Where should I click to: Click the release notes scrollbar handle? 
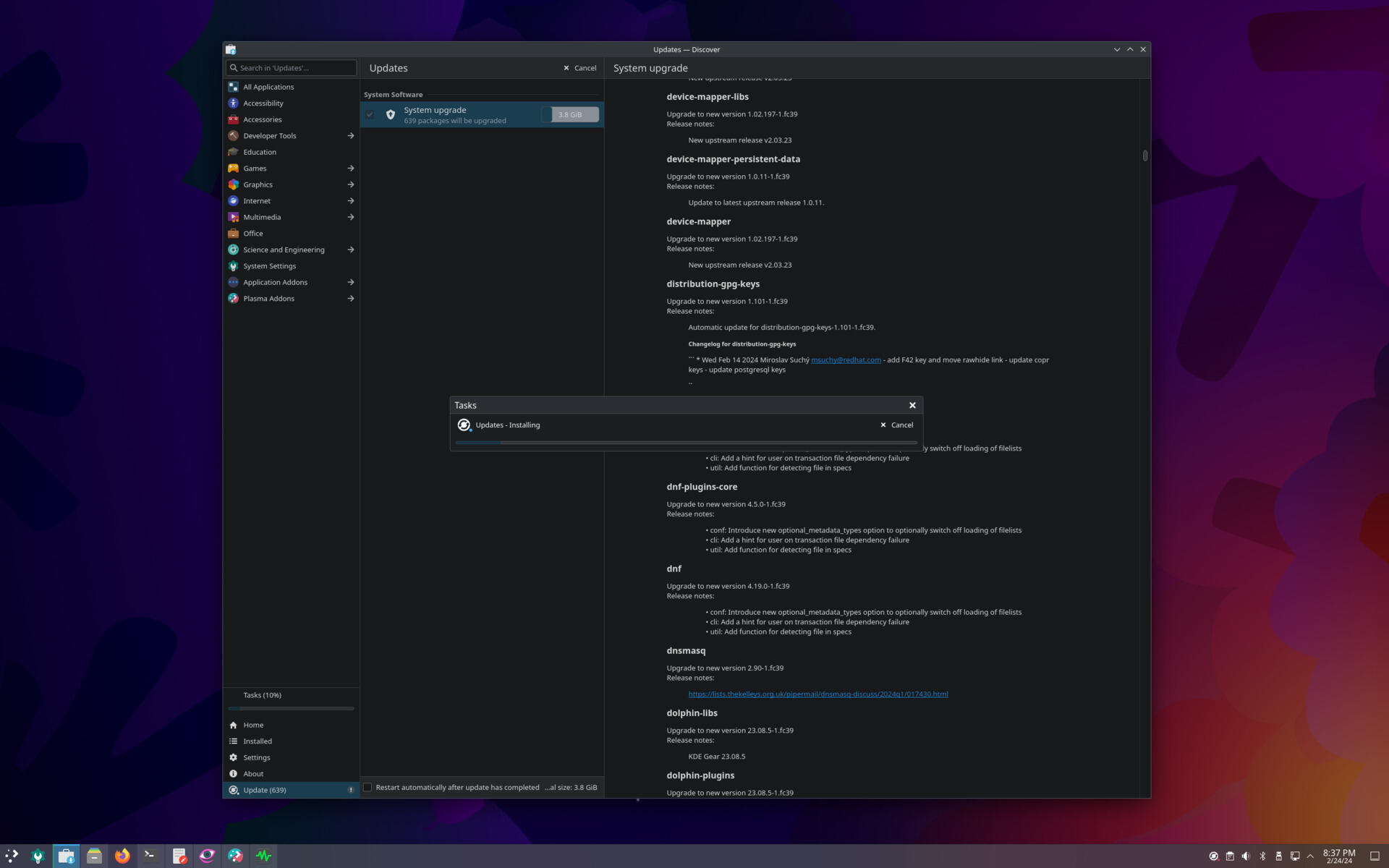1145,156
